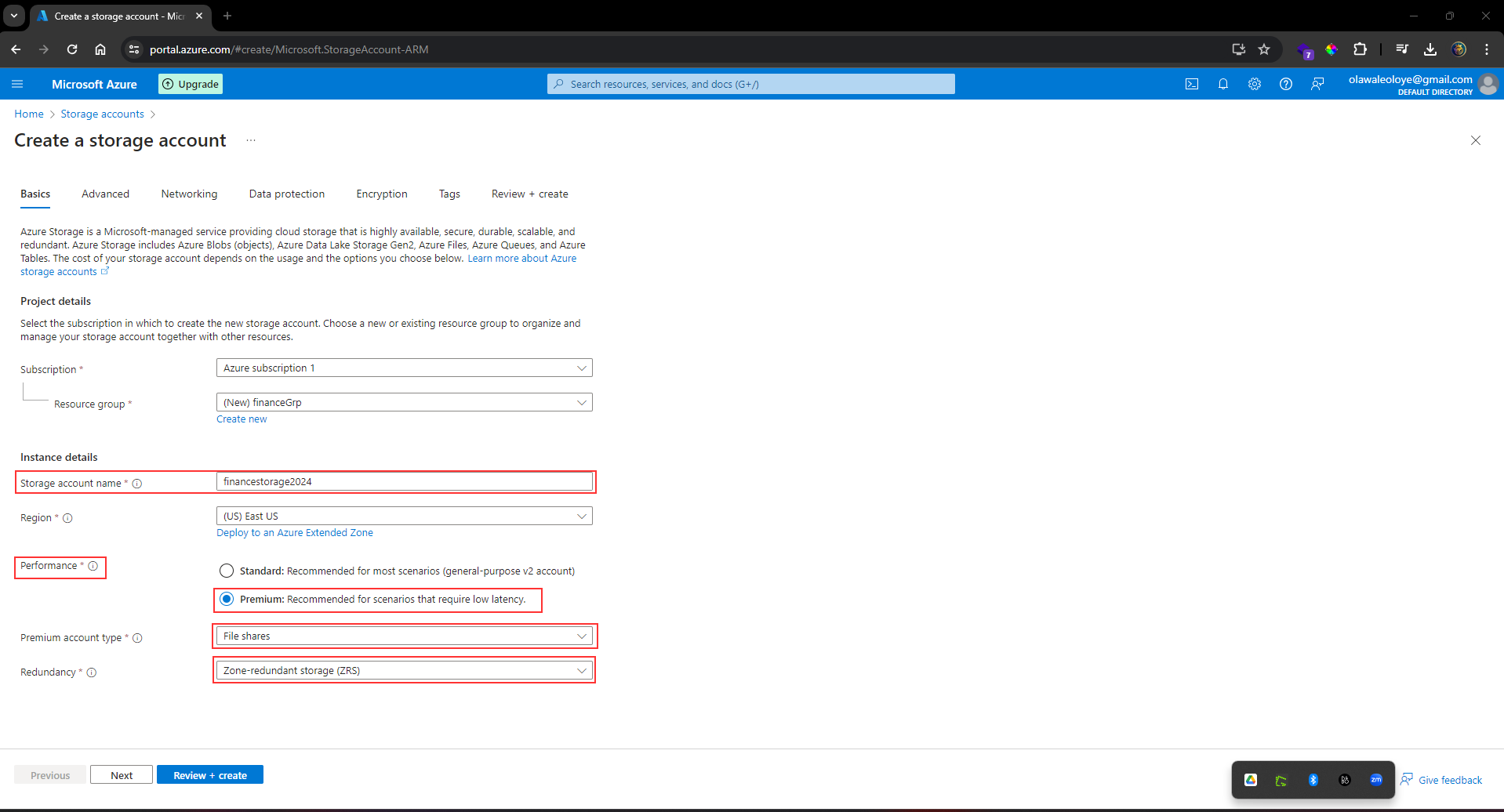Click the Google Drive tray icon
Image resolution: width=1504 pixels, height=812 pixels.
1251,780
